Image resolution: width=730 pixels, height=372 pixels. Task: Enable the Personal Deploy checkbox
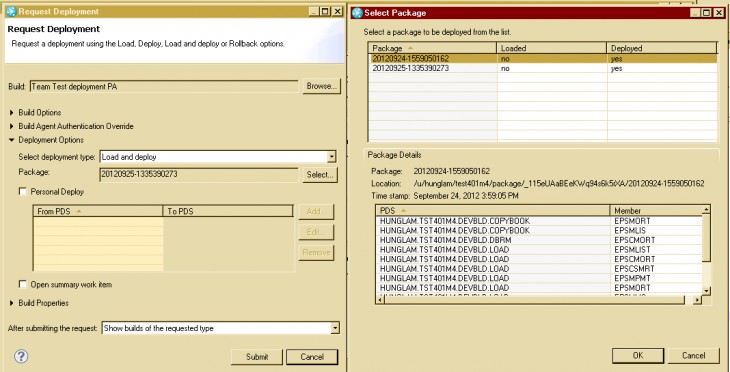point(22,191)
